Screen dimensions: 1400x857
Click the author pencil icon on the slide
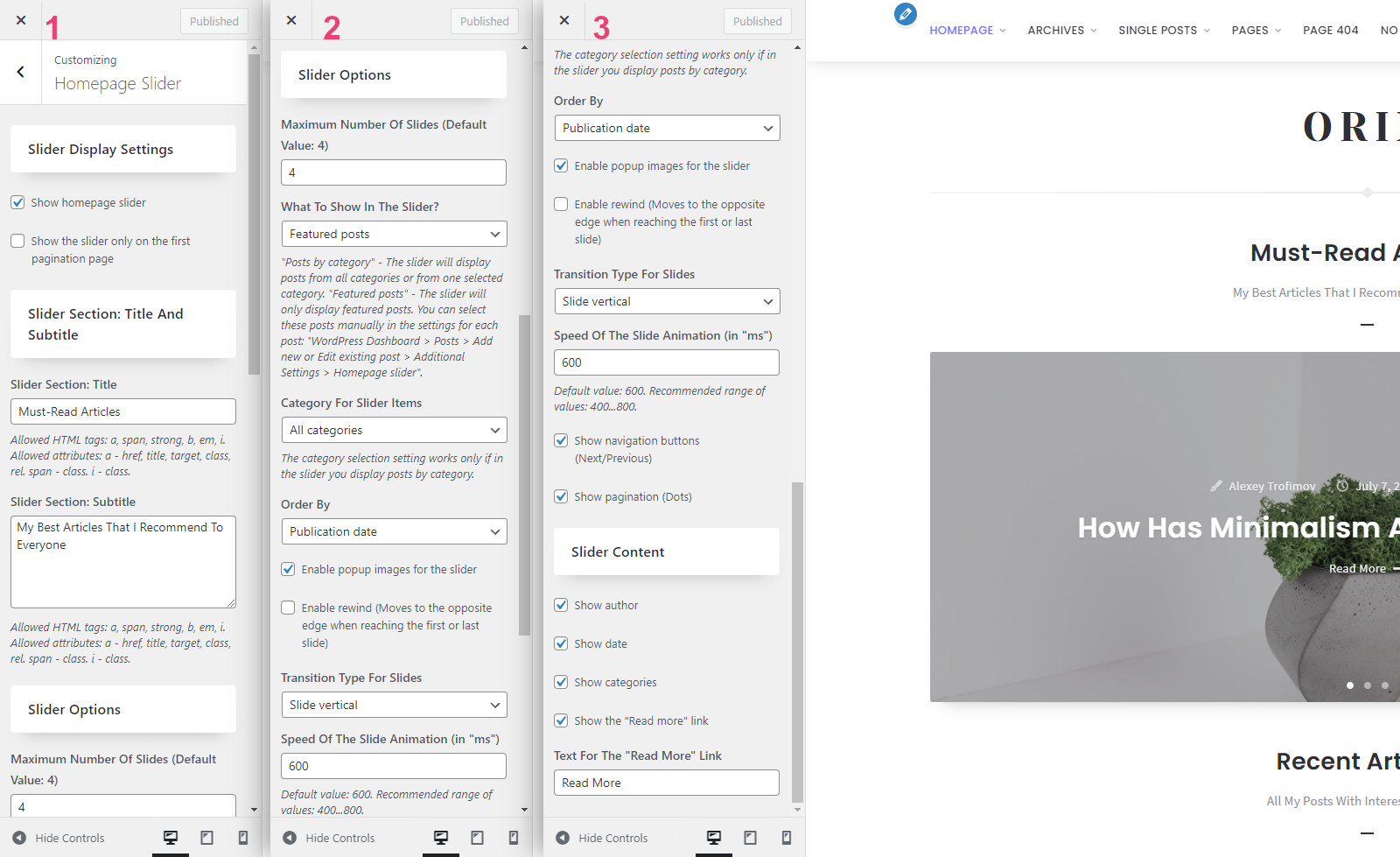tap(1216, 486)
